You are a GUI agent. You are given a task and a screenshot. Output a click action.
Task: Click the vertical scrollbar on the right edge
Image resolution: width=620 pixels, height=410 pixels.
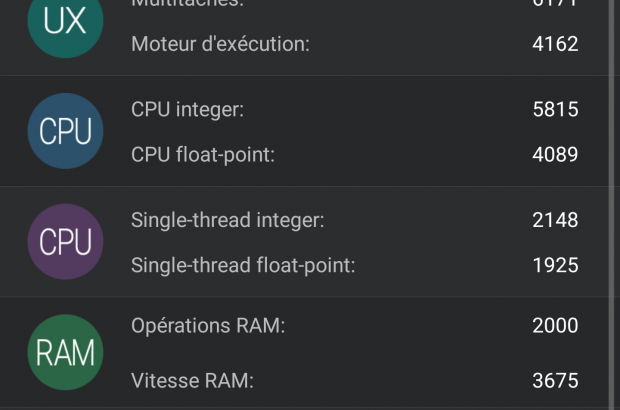coord(612,150)
